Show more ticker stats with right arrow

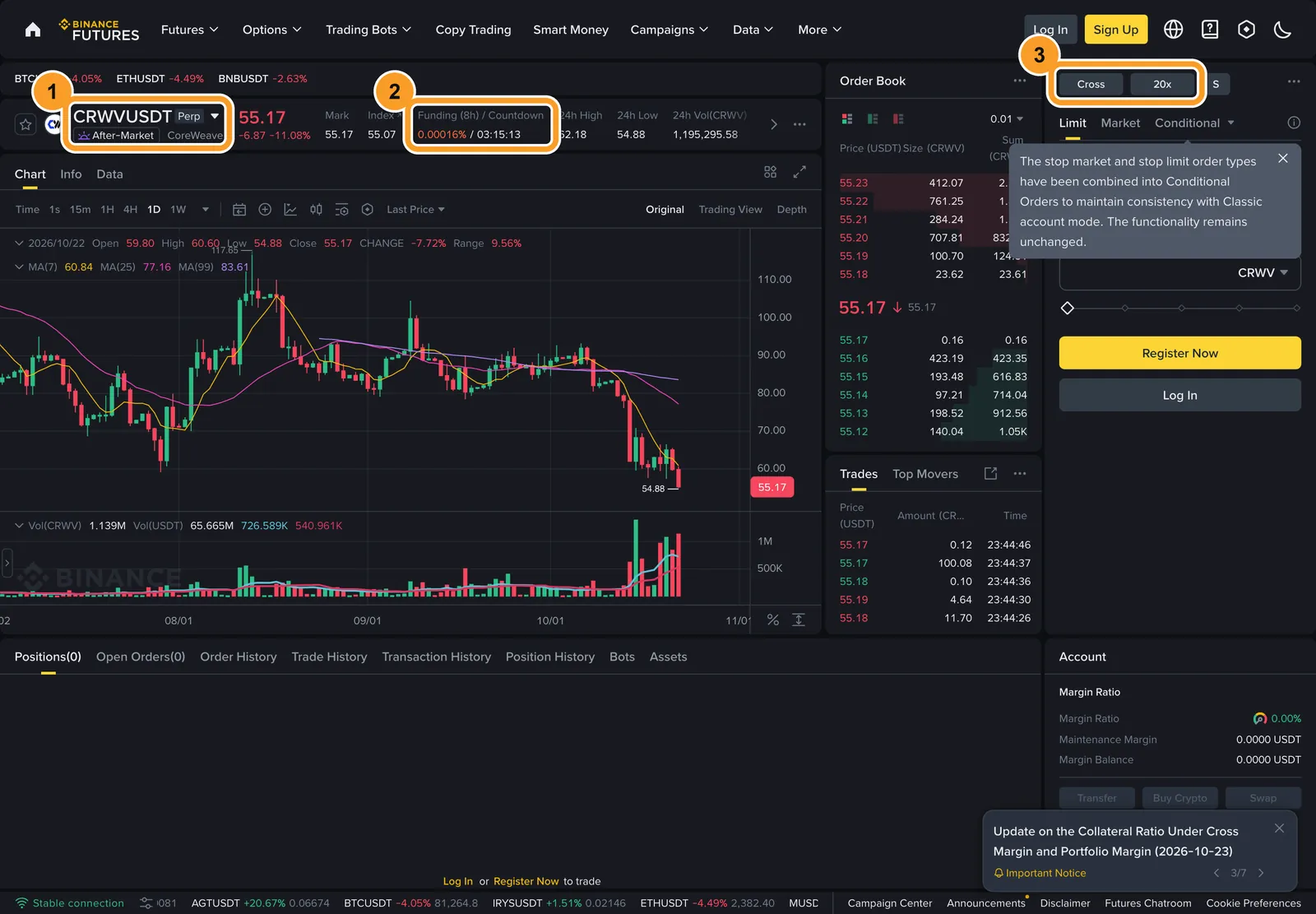(x=774, y=124)
